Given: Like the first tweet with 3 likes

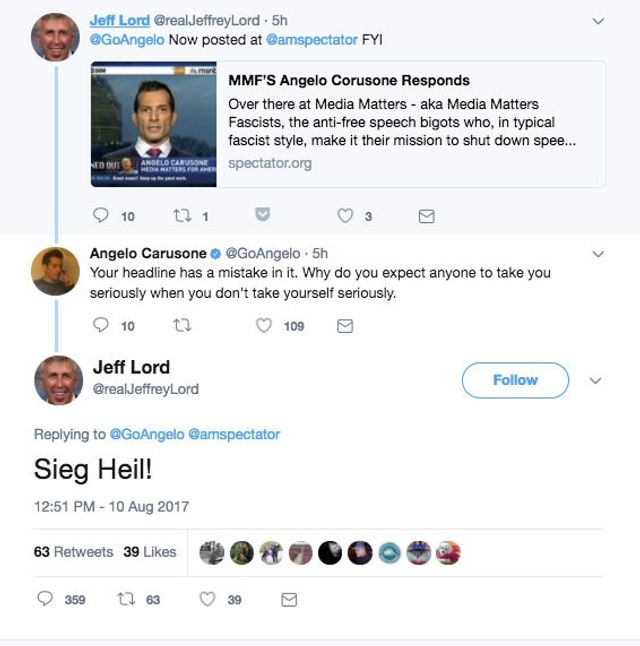Looking at the screenshot, I should pos(346,216).
